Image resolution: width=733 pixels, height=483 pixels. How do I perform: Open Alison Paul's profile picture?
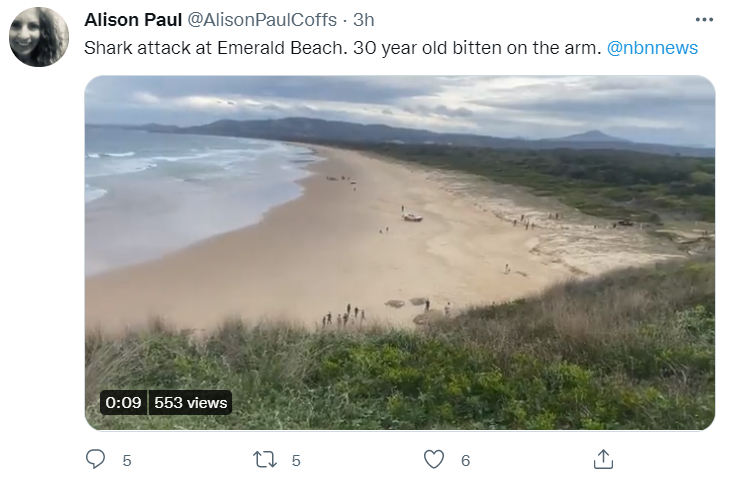click(x=39, y=37)
